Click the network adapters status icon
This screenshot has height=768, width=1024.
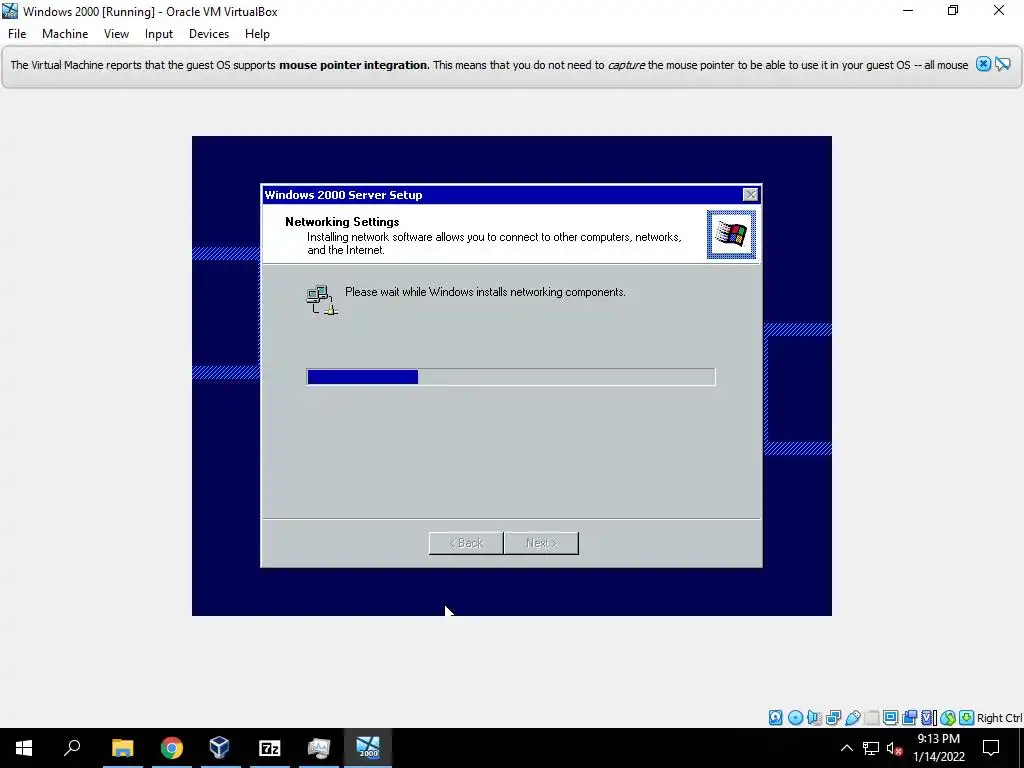coord(833,718)
